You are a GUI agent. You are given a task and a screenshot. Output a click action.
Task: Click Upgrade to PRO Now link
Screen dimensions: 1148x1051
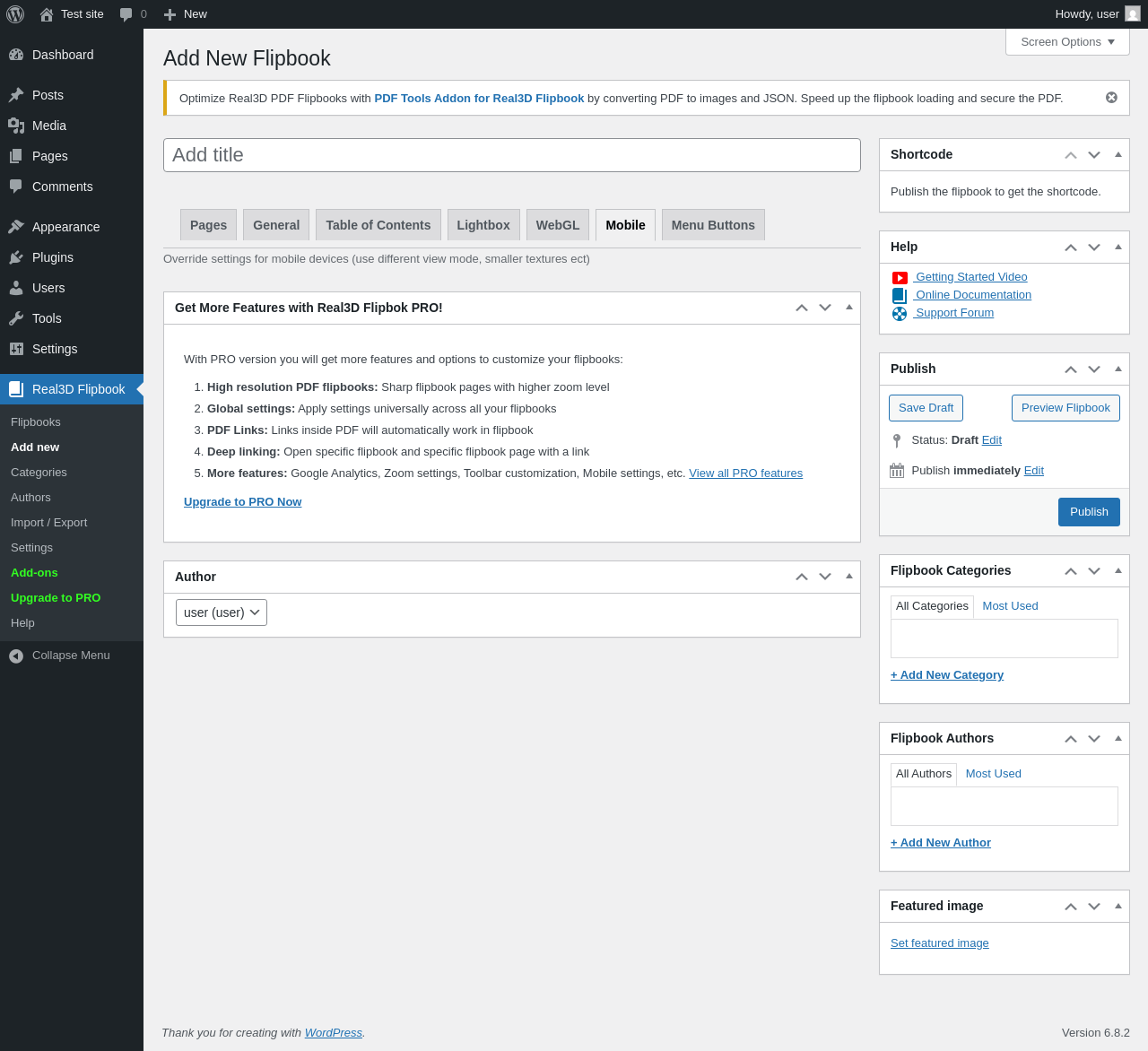[x=242, y=502]
